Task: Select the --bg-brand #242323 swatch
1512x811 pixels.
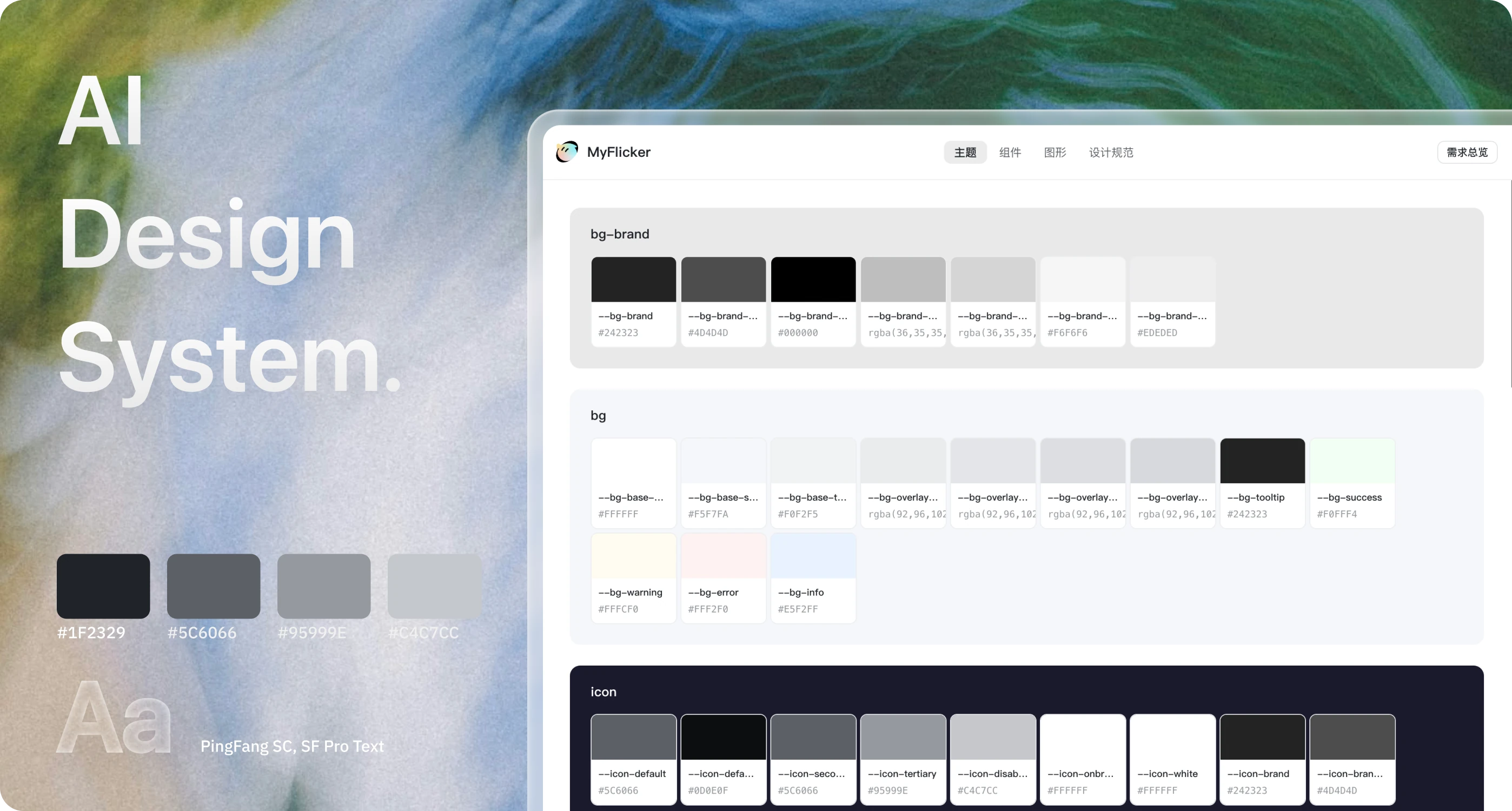Action: click(633, 302)
